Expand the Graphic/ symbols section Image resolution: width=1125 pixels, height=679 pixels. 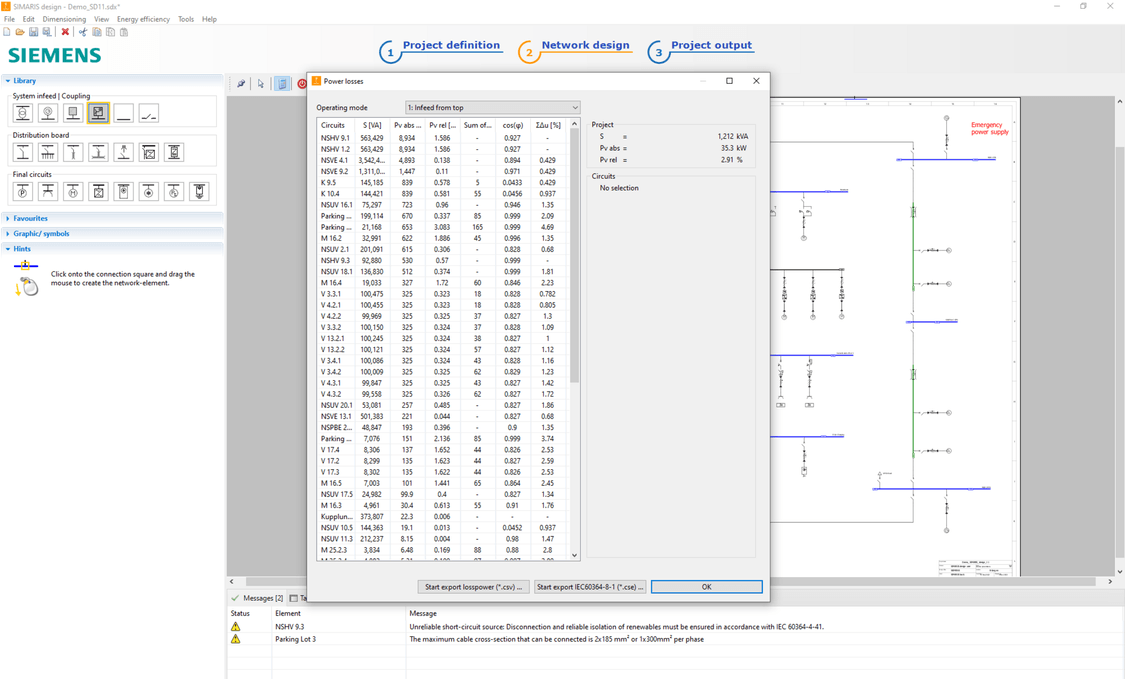pyautogui.click(x=41, y=233)
